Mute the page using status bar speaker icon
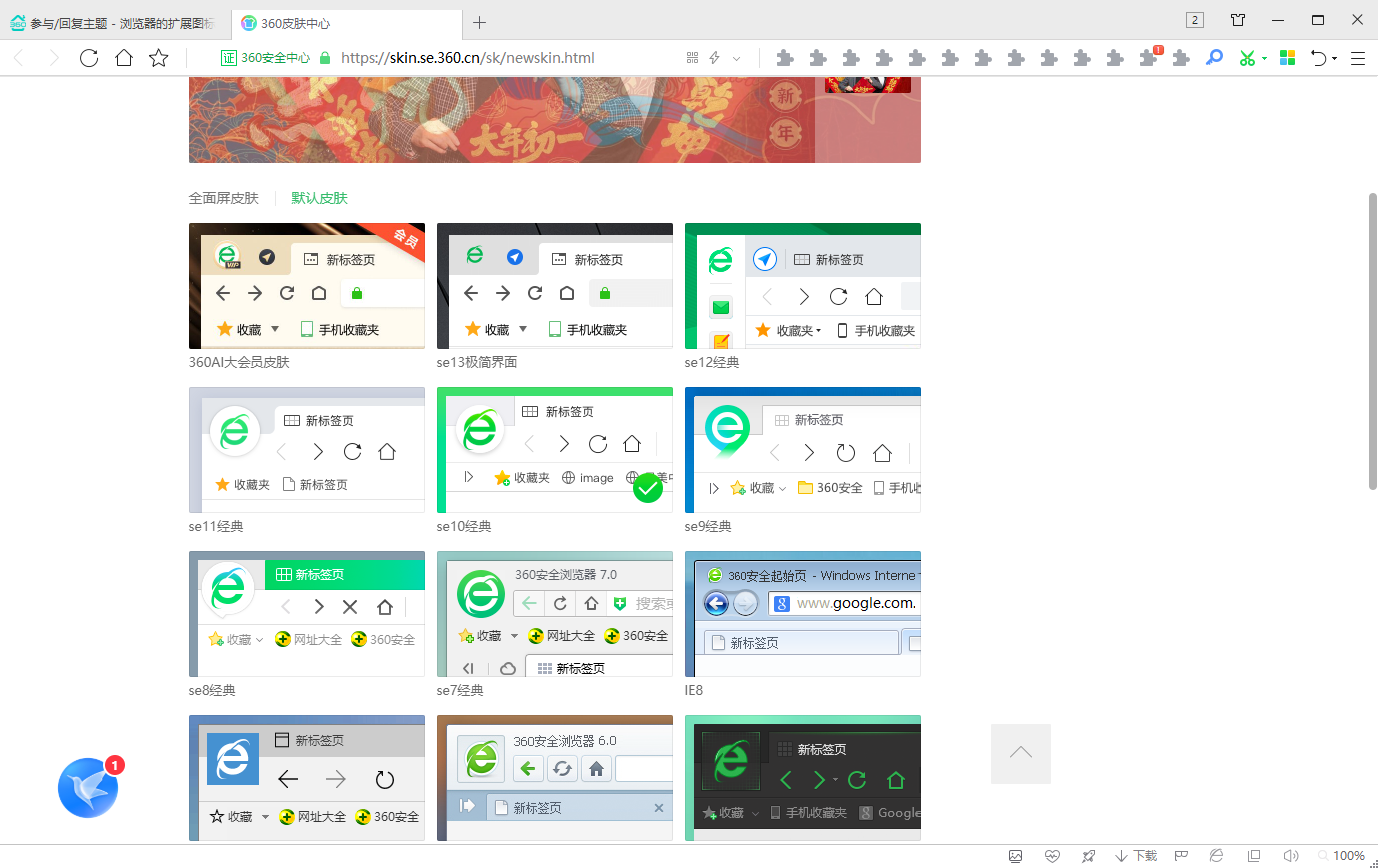Image resolution: width=1378 pixels, height=868 pixels. click(x=1291, y=856)
